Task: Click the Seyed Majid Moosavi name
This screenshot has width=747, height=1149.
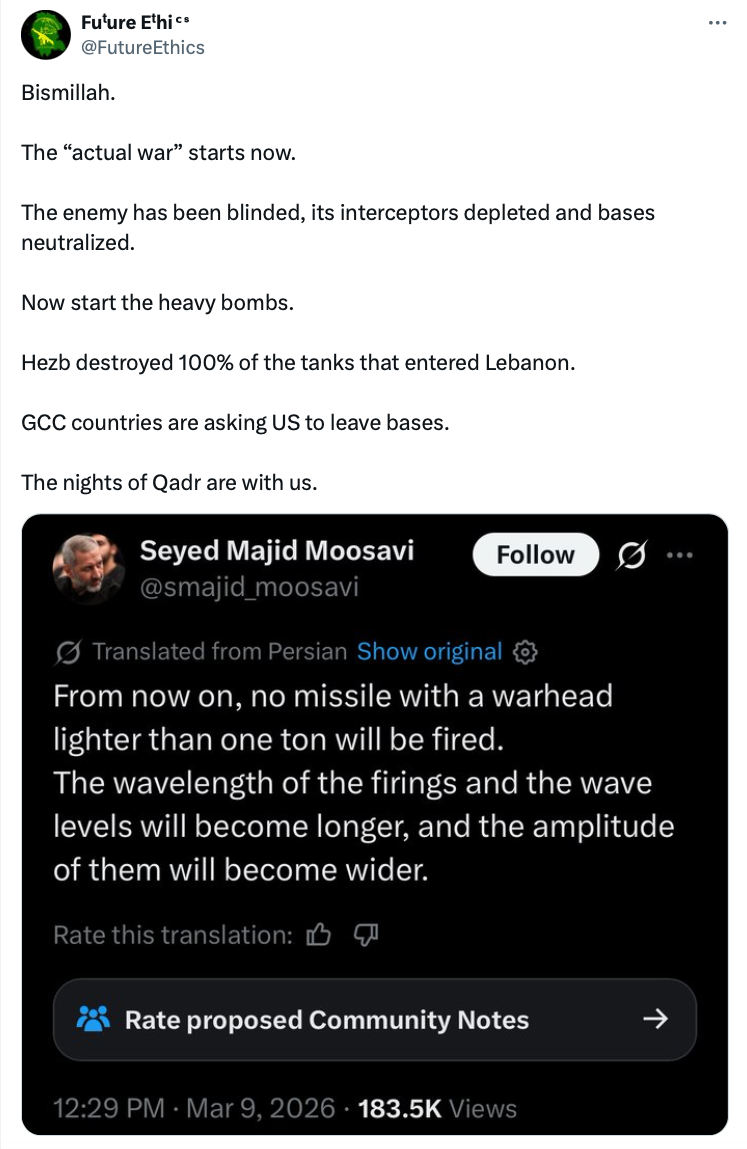Action: [277, 550]
